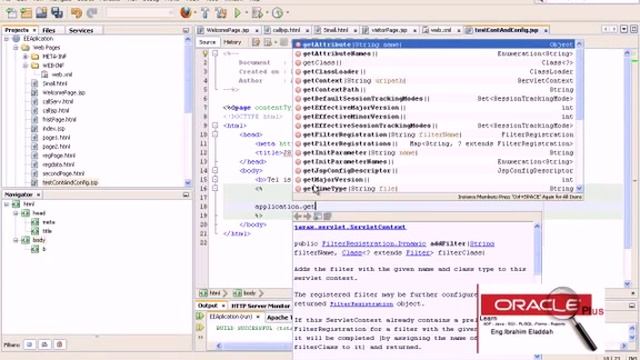Image resolution: width=640 pixels, height=360 pixels.
Task: Follow the Filter link in addFilter signature
Action: click(418, 253)
